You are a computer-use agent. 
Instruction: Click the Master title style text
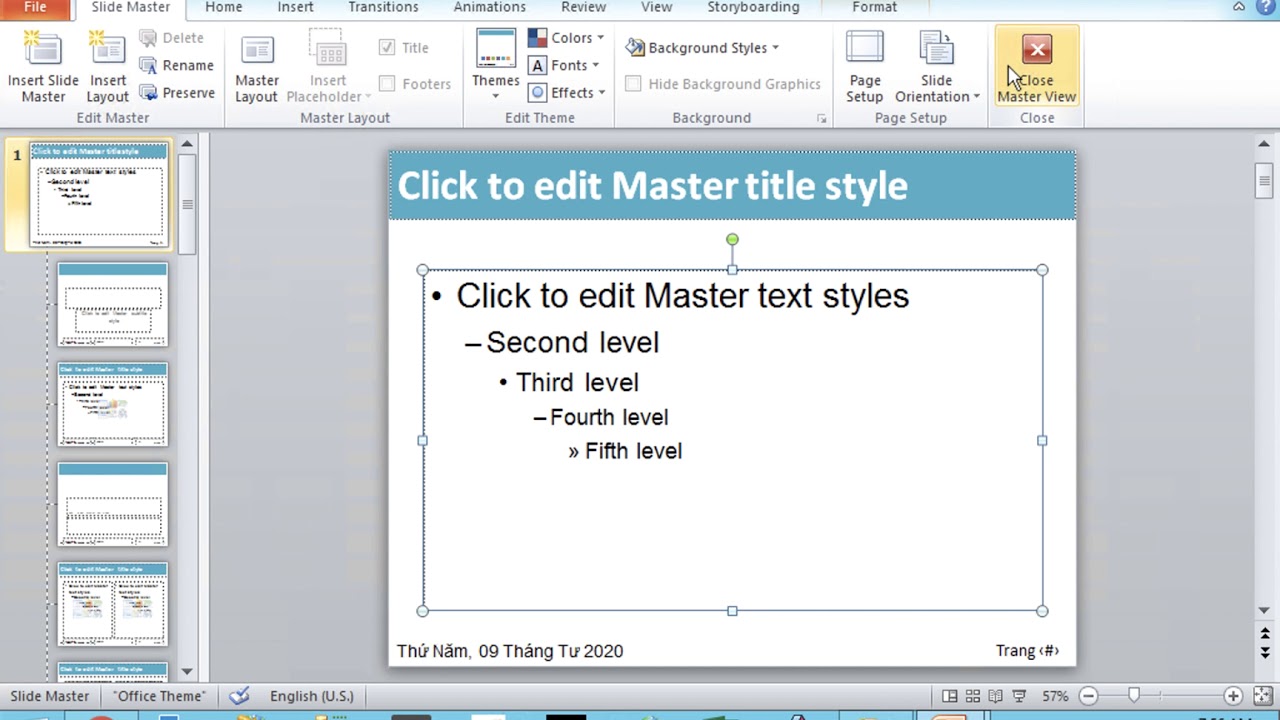pos(652,186)
